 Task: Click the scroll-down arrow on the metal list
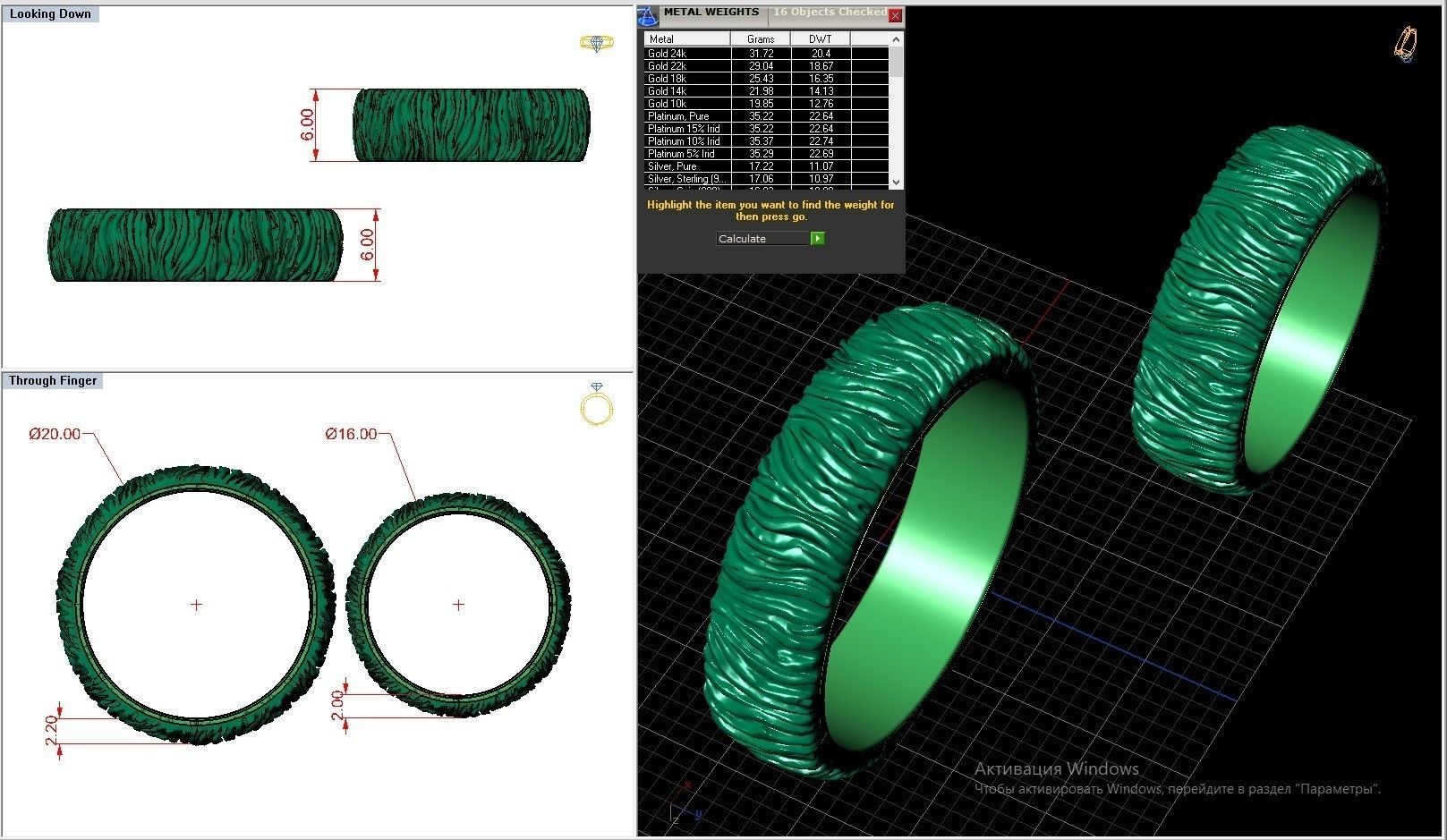pyautogui.click(x=895, y=182)
